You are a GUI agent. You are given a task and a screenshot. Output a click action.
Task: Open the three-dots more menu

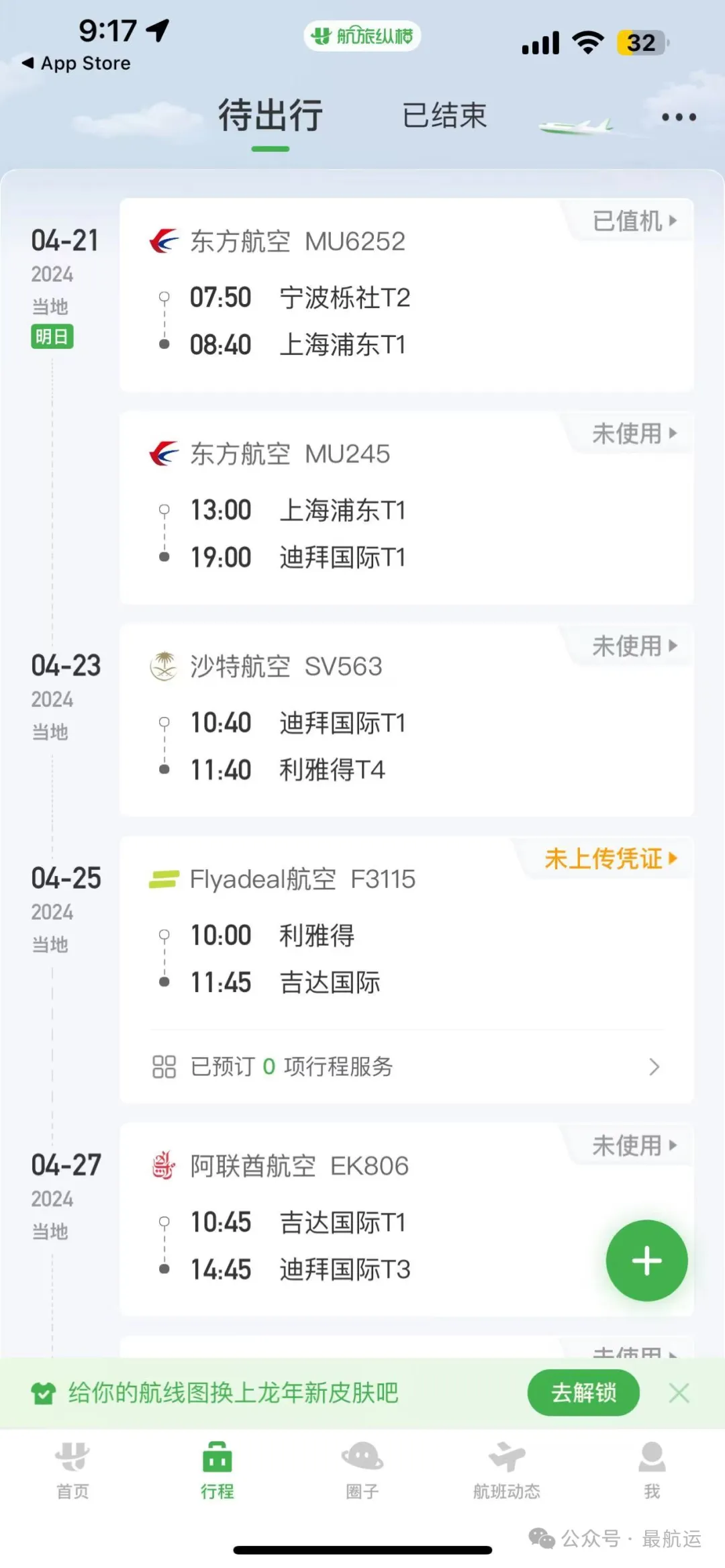[679, 117]
